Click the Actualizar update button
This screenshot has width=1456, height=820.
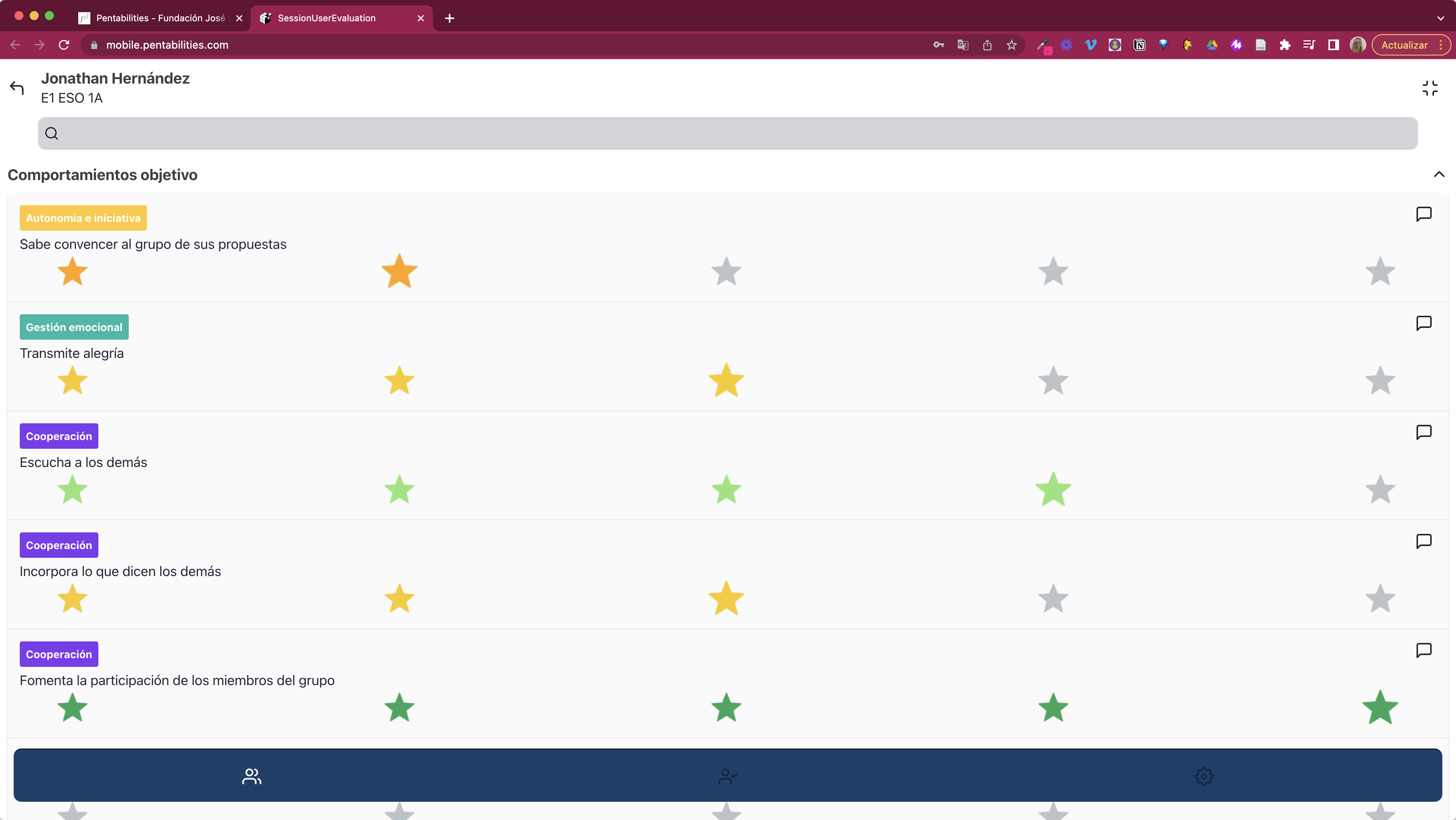tap(1404, 45)
